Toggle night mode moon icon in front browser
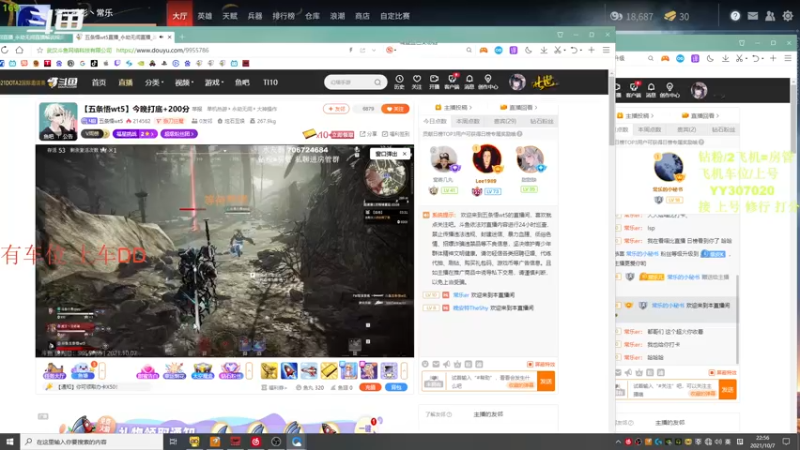800x450 pixels. [529, 50]
